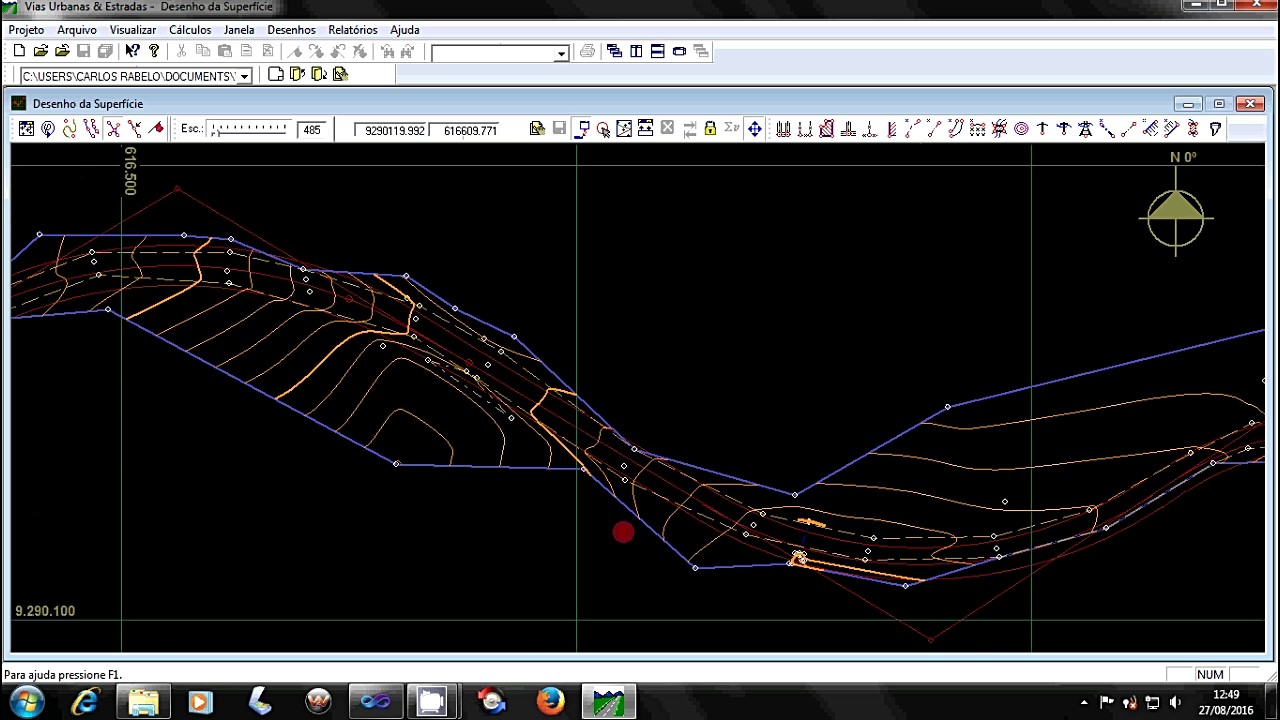Open the Projeto menu
This screenshot has height=720, width=1280.
point(26,30)
